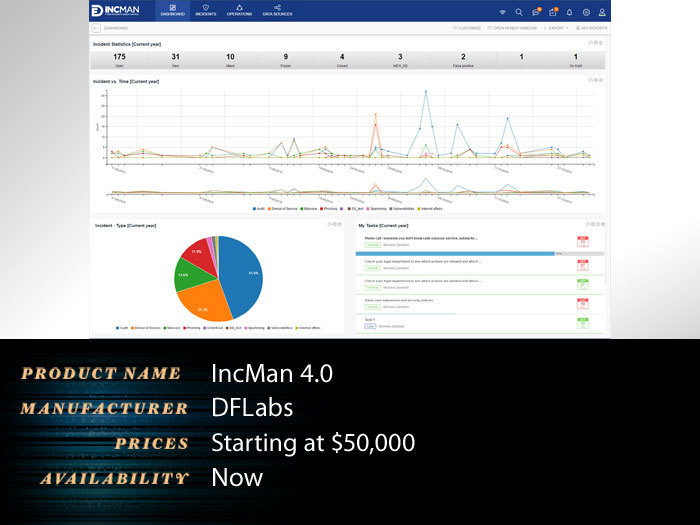Viewport: 700px width, 525px height.
Task: Click the 4 Closed statistic
Action: 342,60
